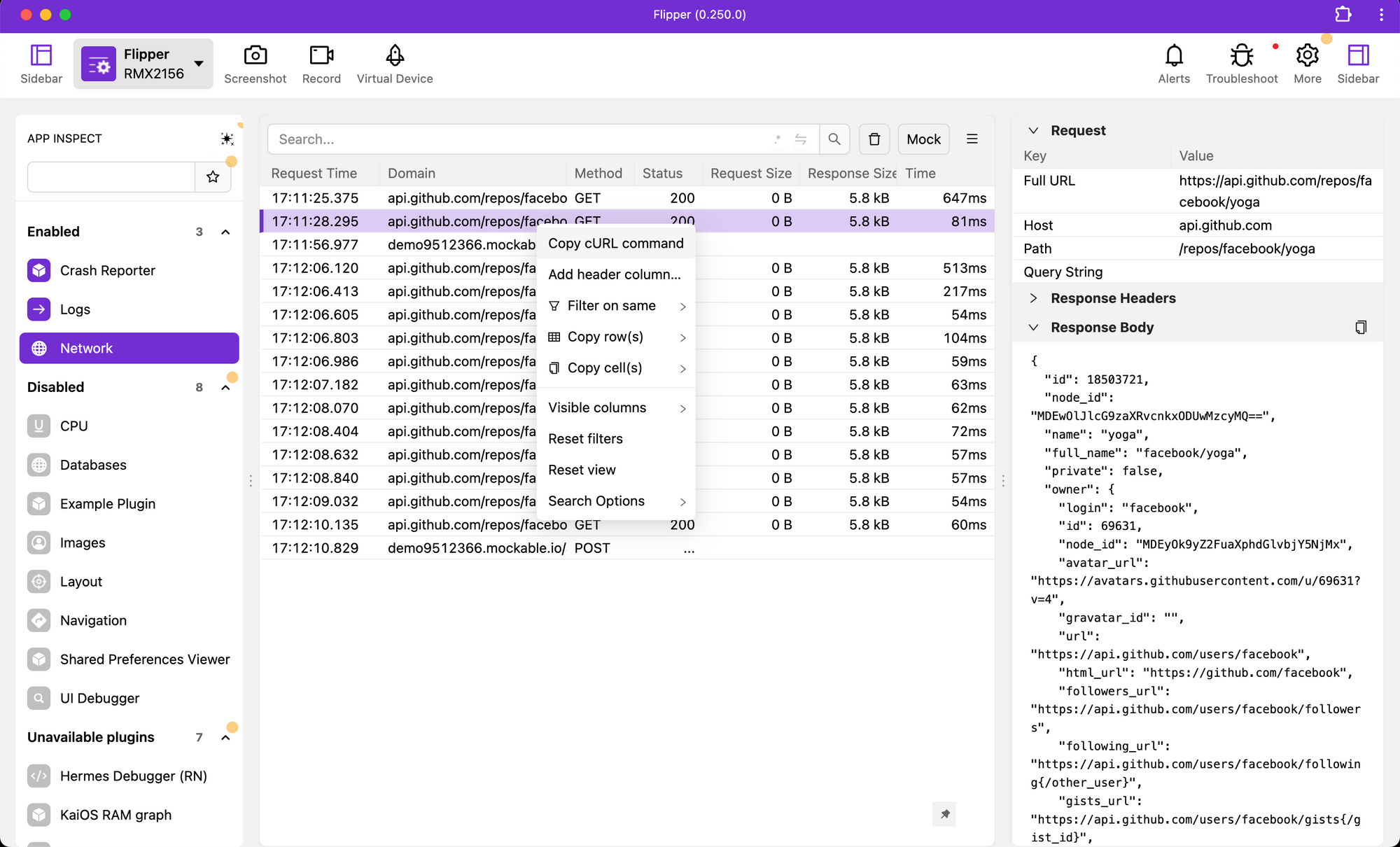Open table hamburger menu
This screenshot has height=847, width=1400.
click(972, 139)
